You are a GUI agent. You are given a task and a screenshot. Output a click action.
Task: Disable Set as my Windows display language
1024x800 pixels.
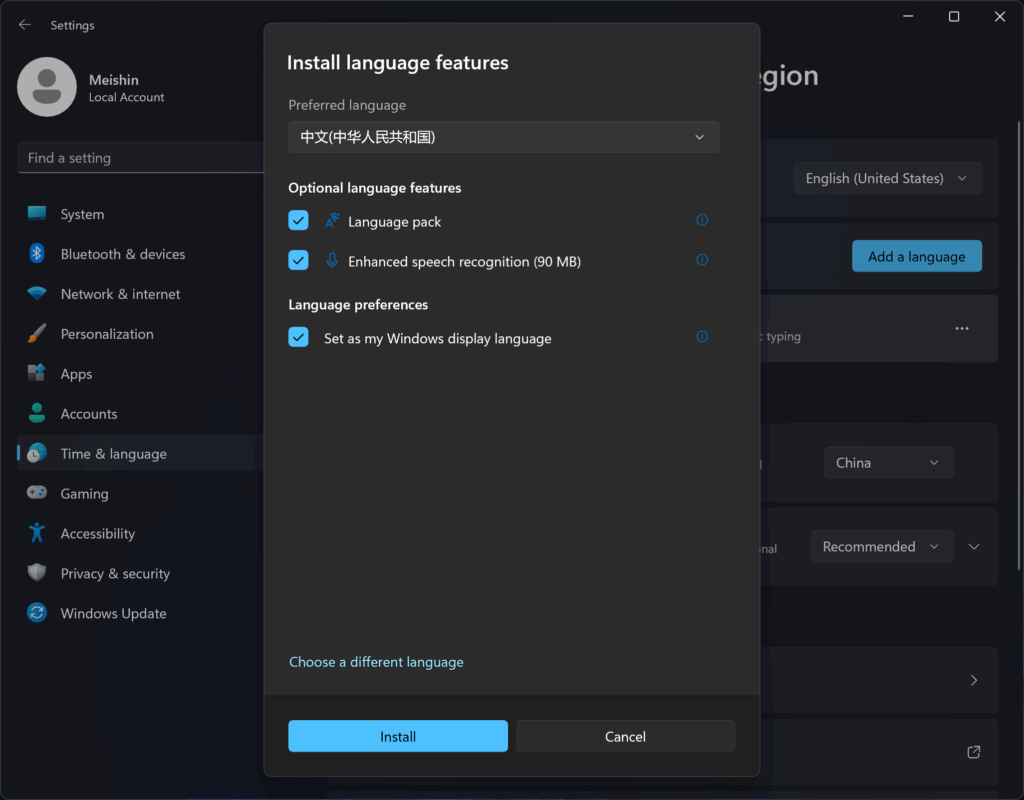[x=298, y=338]
